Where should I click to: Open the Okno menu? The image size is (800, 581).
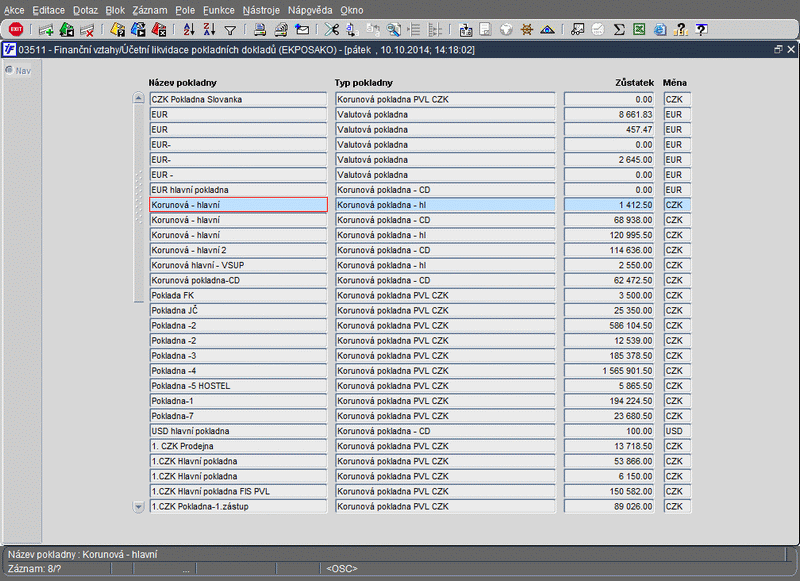[x=352, y=10]
